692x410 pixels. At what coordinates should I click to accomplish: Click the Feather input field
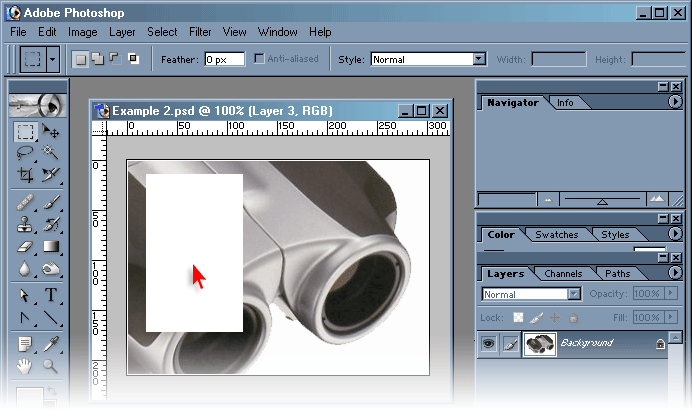click(225, 59)
